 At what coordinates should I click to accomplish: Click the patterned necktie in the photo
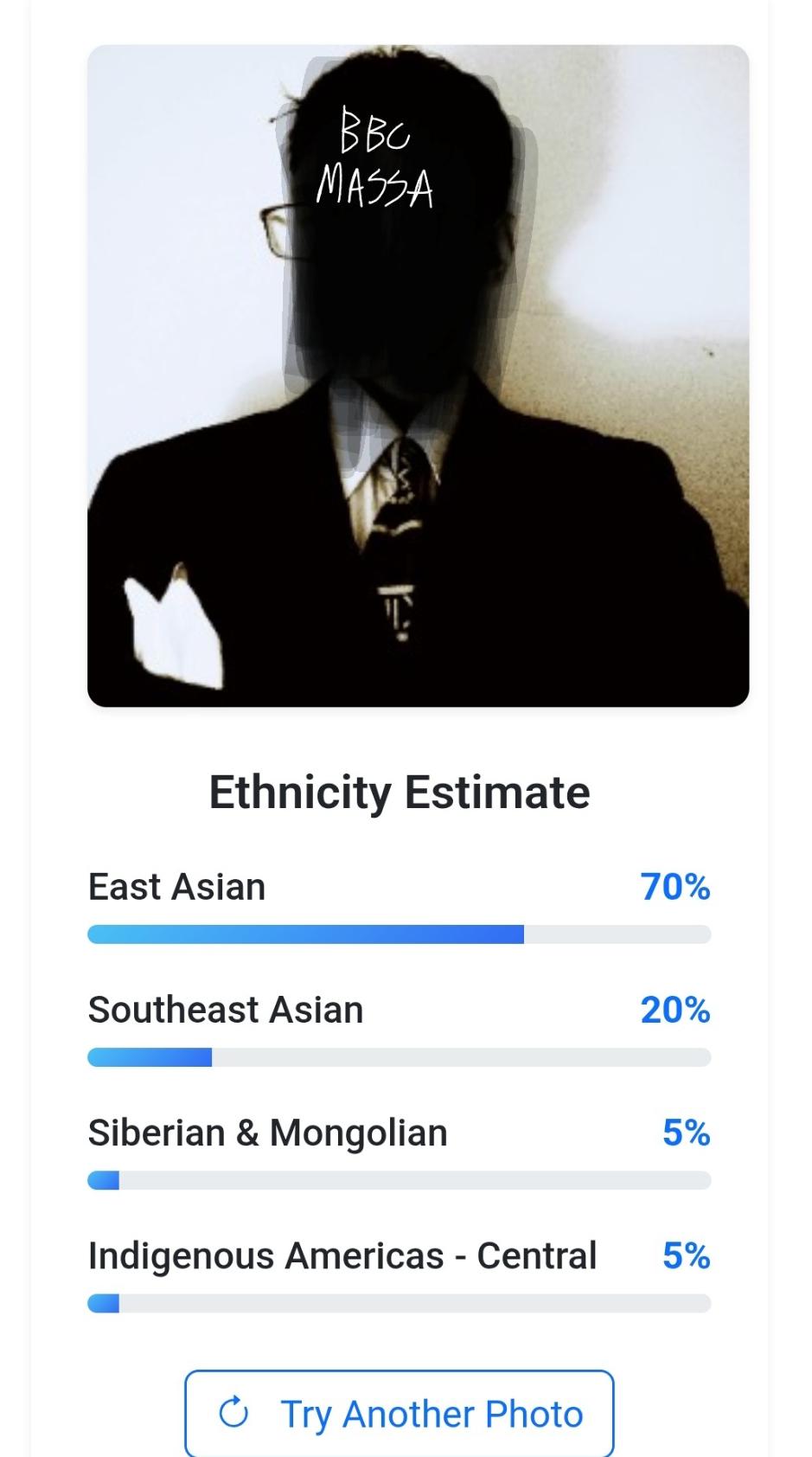click(399, 536)
